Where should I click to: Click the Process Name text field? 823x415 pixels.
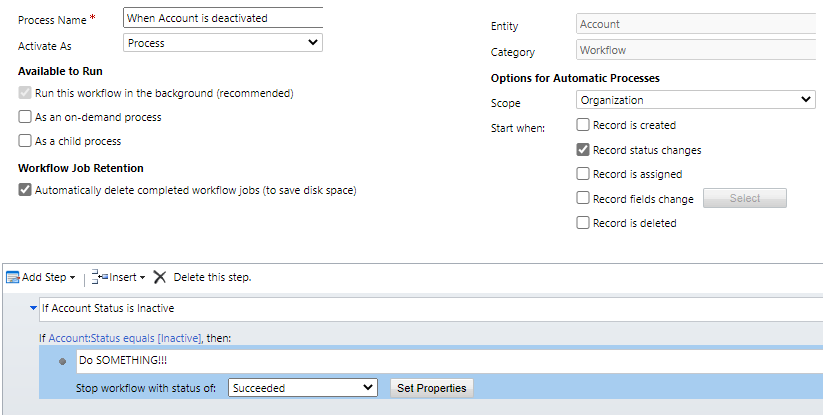coord(223,18)
